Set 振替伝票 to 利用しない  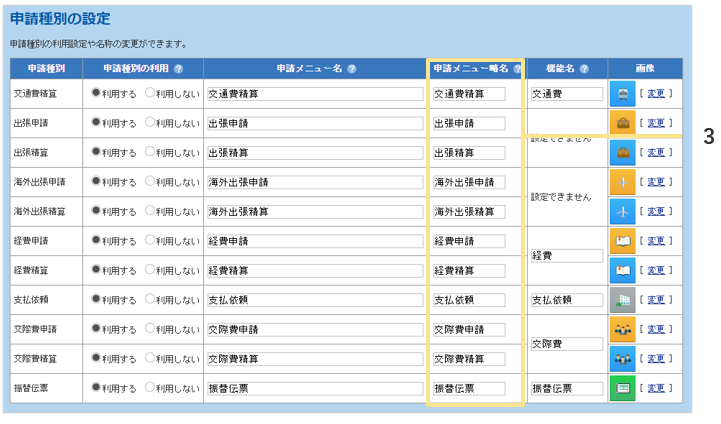point(150,388)
